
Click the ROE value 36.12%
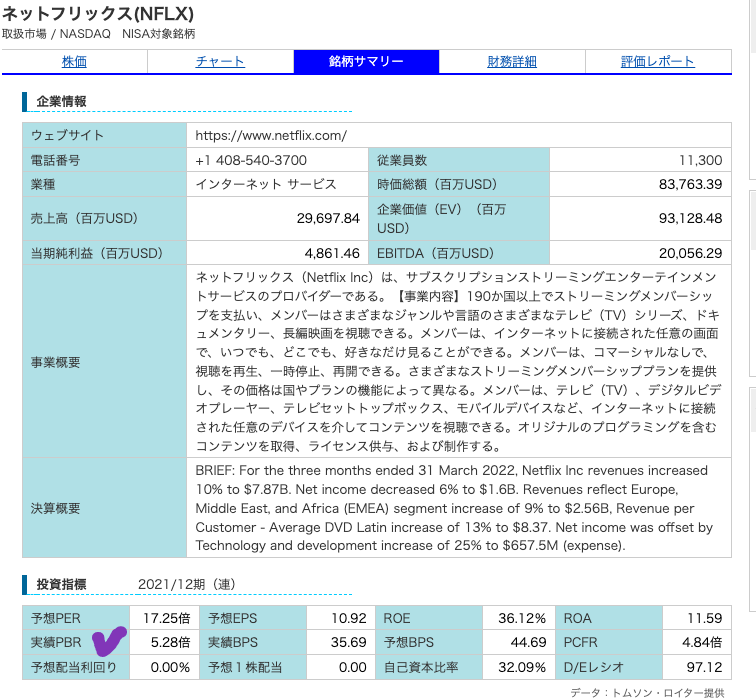point(522,618)
